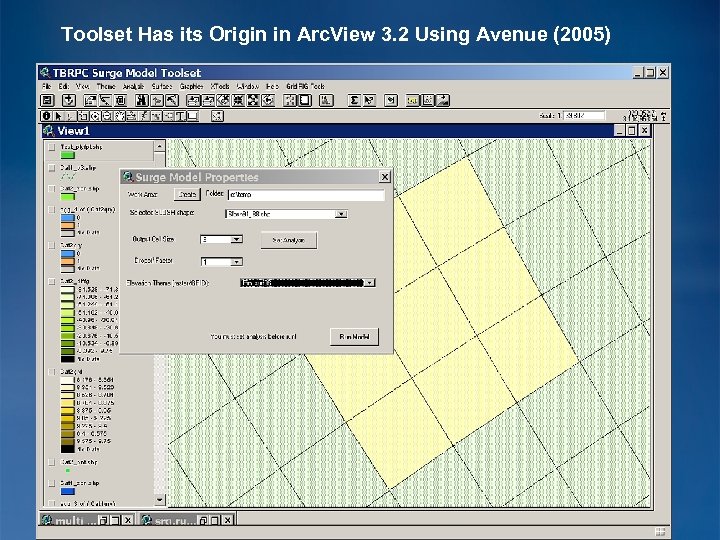The height and width of the screenshot is (540, 720).
Task: Click the Sigma statistics toolbar icon
Action: click(x=354, y=100)
